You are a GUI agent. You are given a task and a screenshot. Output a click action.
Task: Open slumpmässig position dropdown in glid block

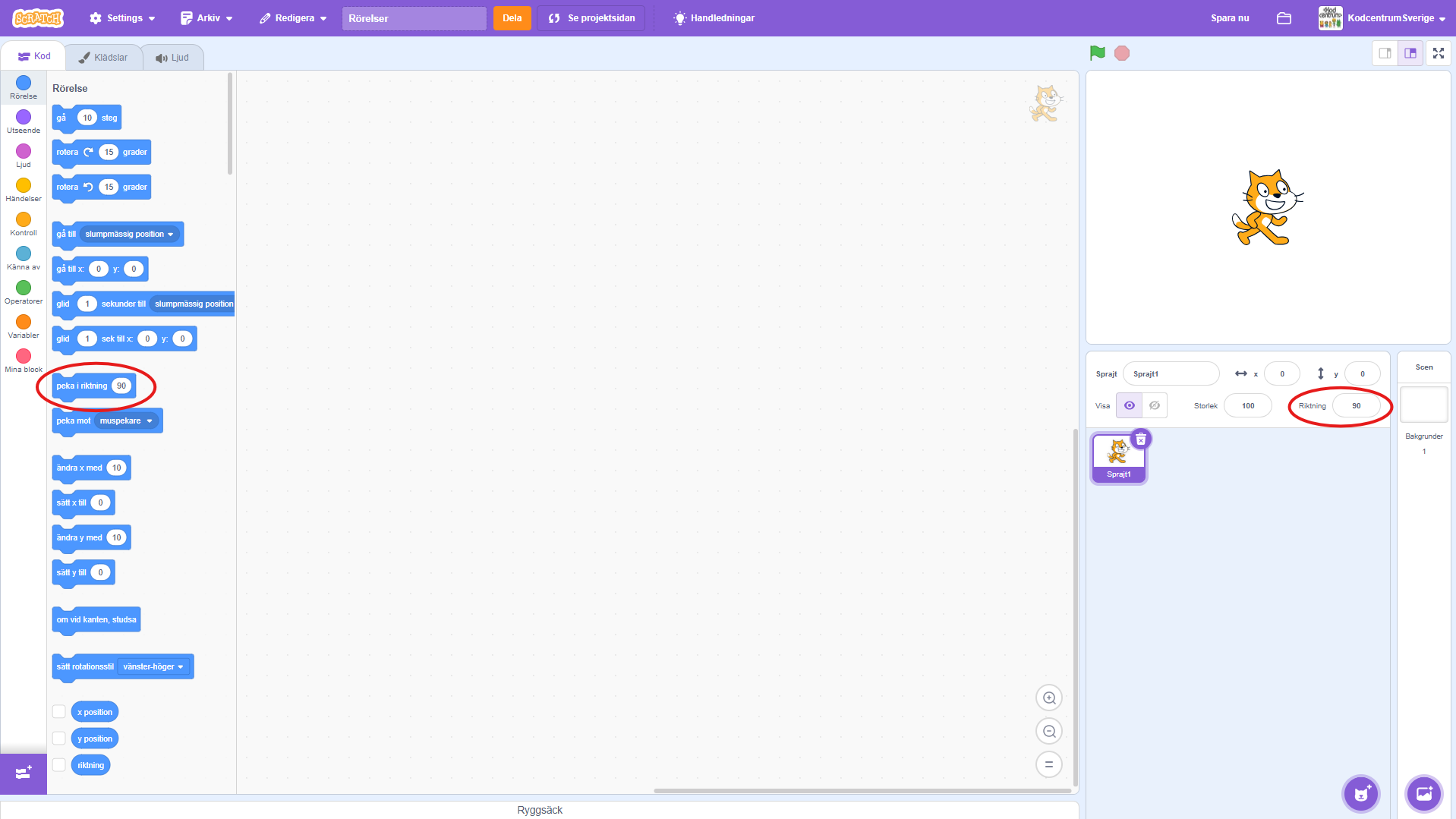click(x=193, y=304)
